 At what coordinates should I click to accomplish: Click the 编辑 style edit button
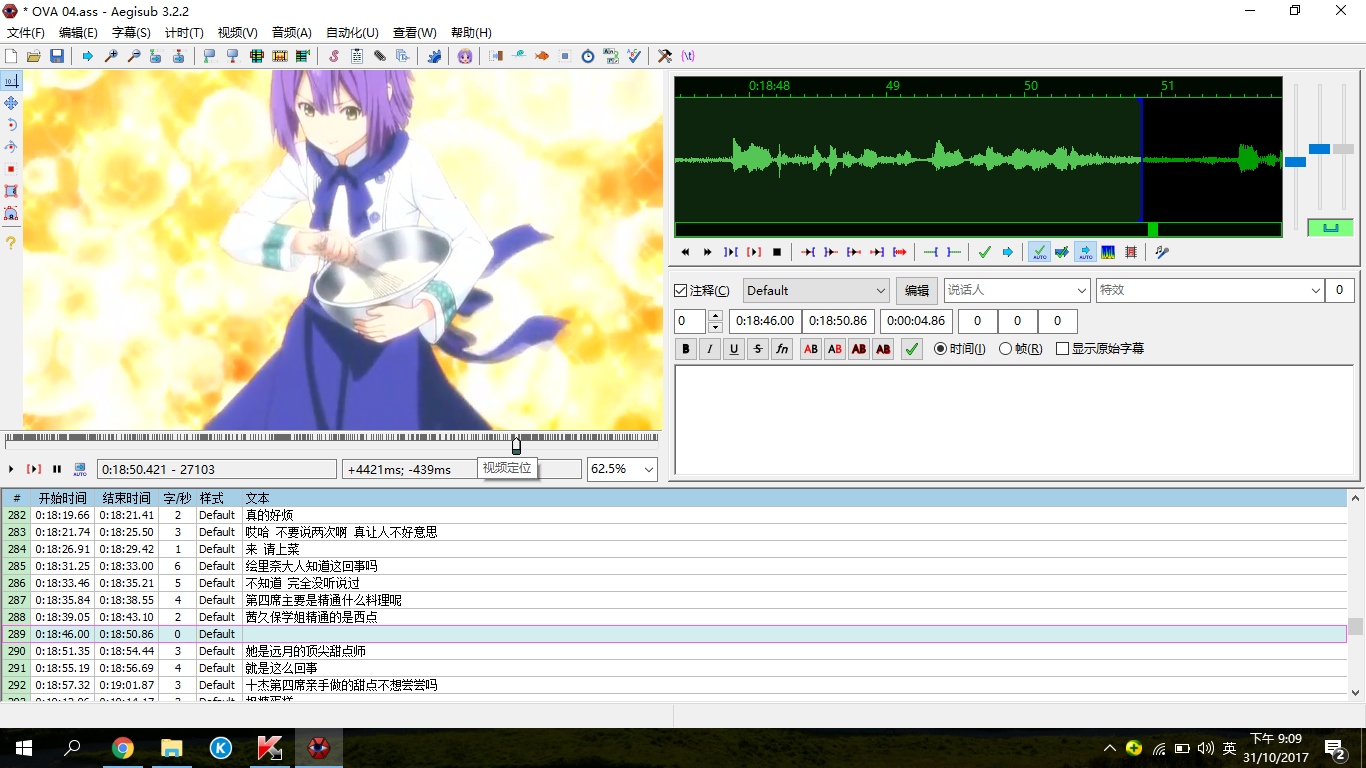pos(917,291)
